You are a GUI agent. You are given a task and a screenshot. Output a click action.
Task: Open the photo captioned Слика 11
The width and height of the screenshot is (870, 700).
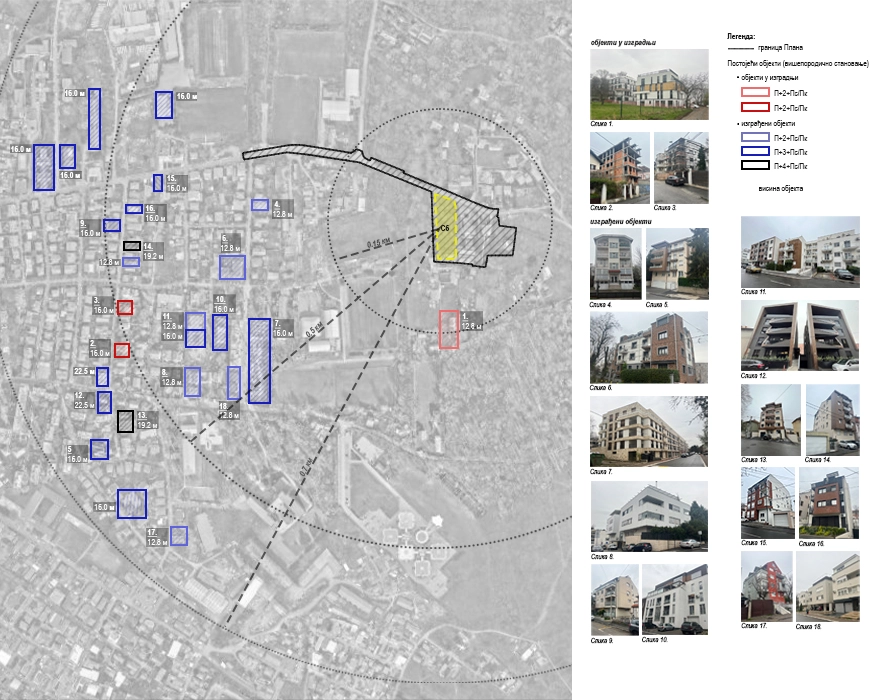(800, 252)
